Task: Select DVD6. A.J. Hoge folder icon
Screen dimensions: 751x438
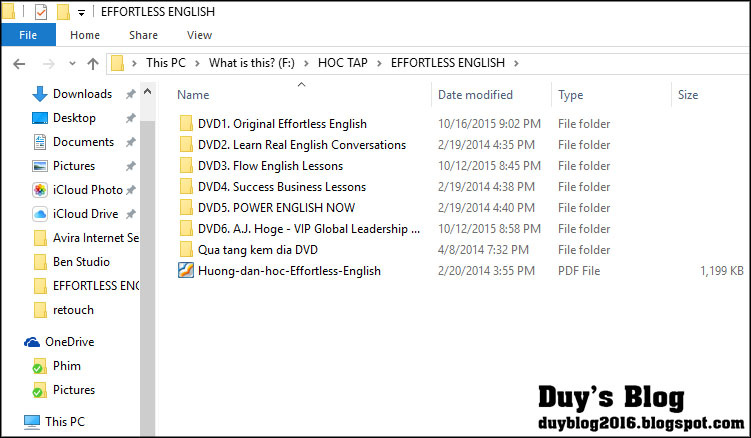Action: coord(186,229)
